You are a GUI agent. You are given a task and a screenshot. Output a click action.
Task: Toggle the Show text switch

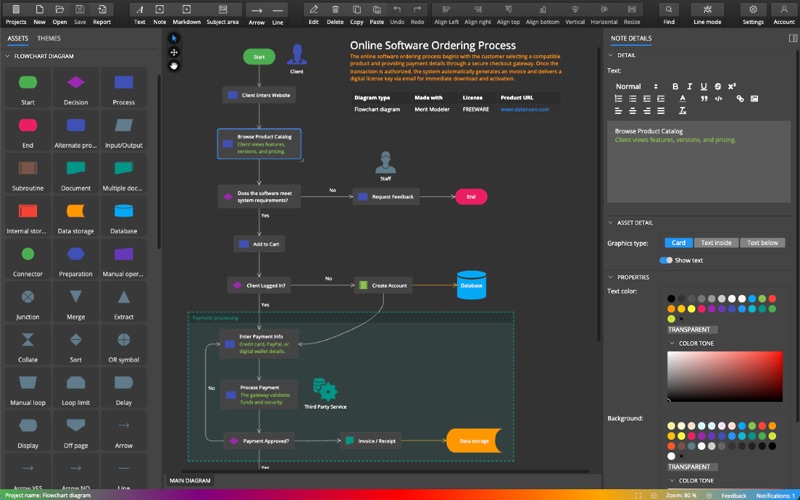click(666, 260)
